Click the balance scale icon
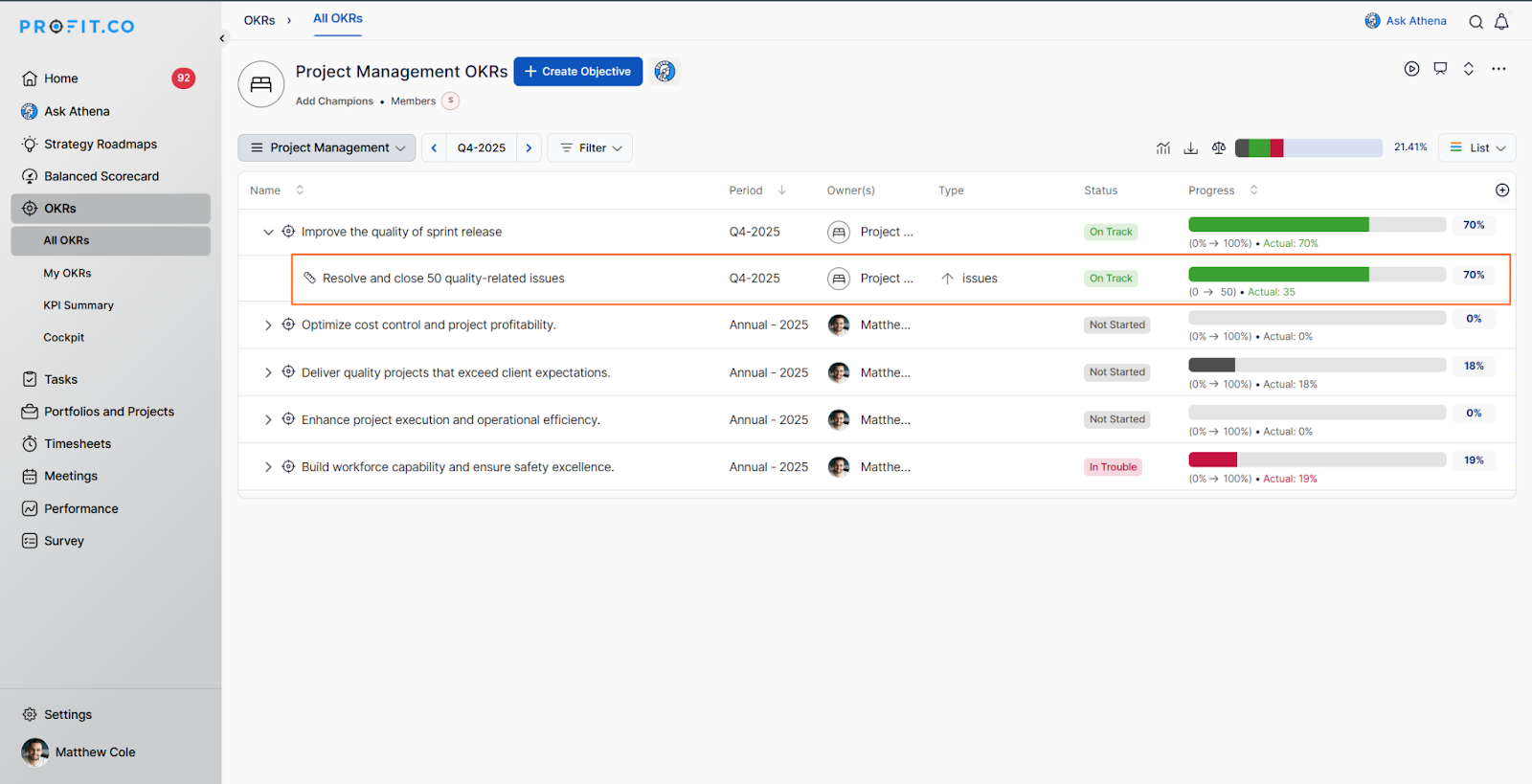This screenshot has width=1532, height=784. 1219,147
